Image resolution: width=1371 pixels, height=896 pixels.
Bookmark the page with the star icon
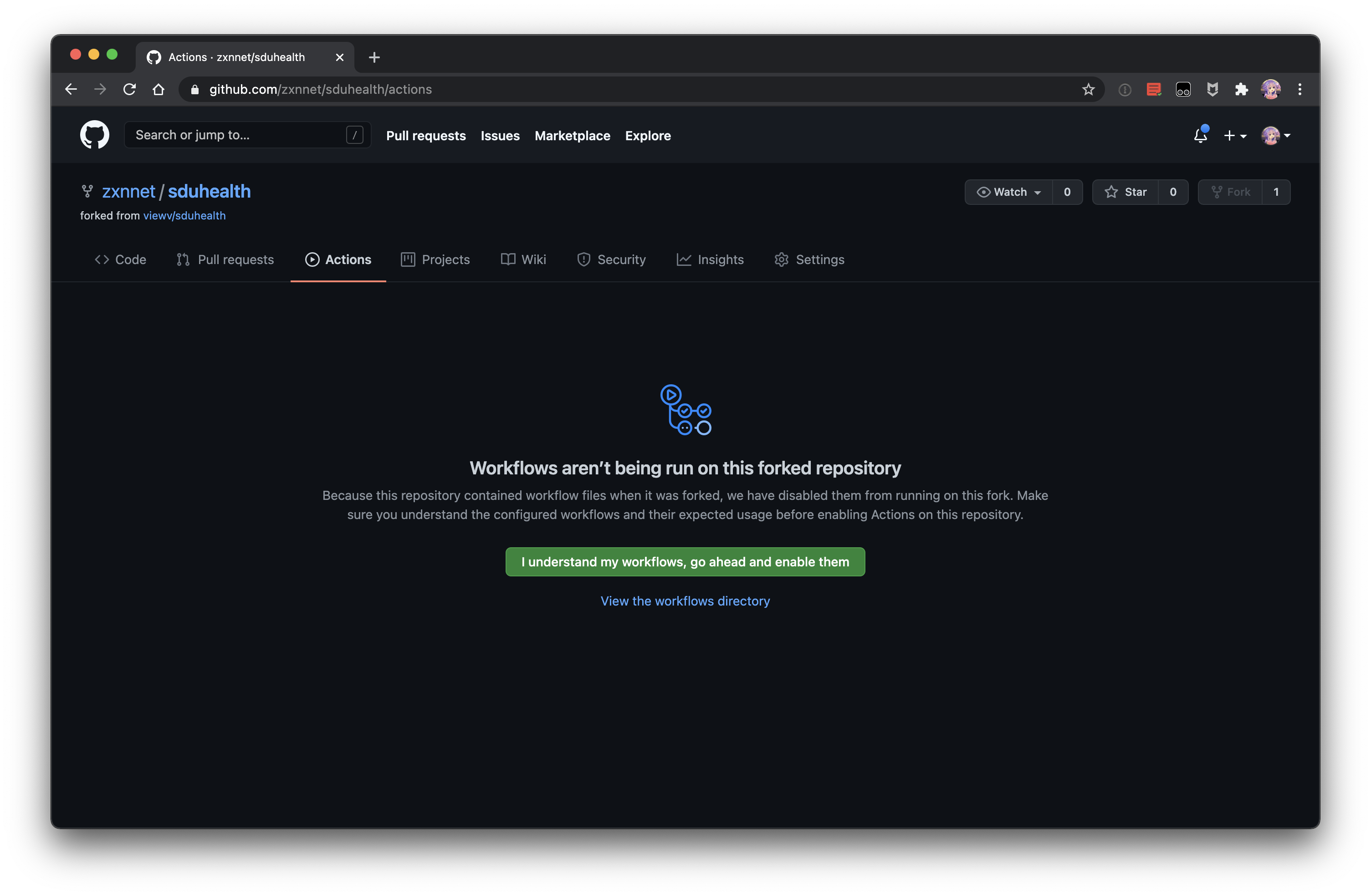coord(1088,89)
